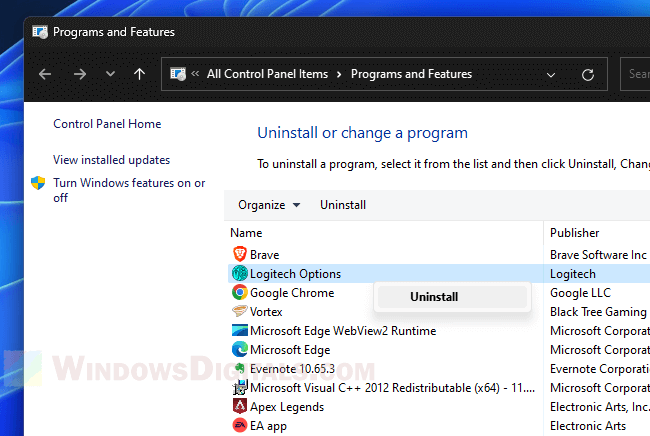Click the Edge WebView2 Runtime icon
Viewport: 650px width, 436px height.
(240, 330)
